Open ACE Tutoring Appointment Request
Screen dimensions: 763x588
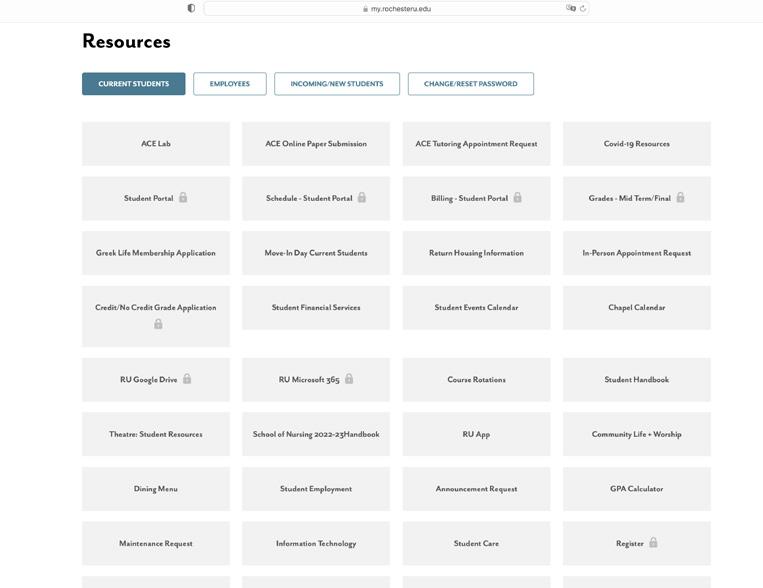[476, 144]
